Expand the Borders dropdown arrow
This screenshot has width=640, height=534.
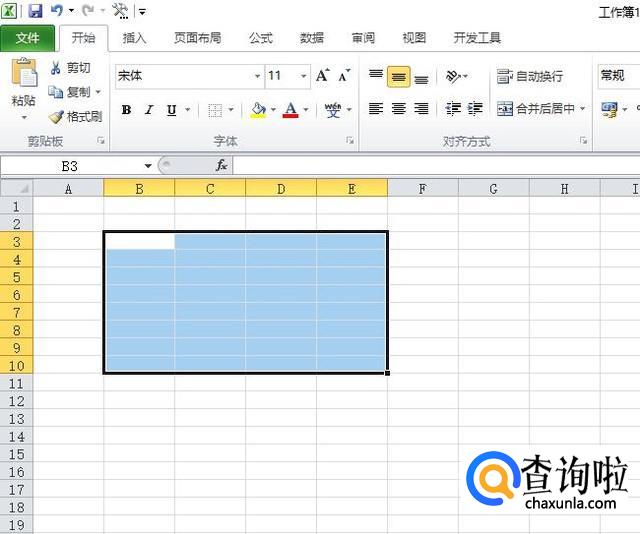(x=231, y=110)
